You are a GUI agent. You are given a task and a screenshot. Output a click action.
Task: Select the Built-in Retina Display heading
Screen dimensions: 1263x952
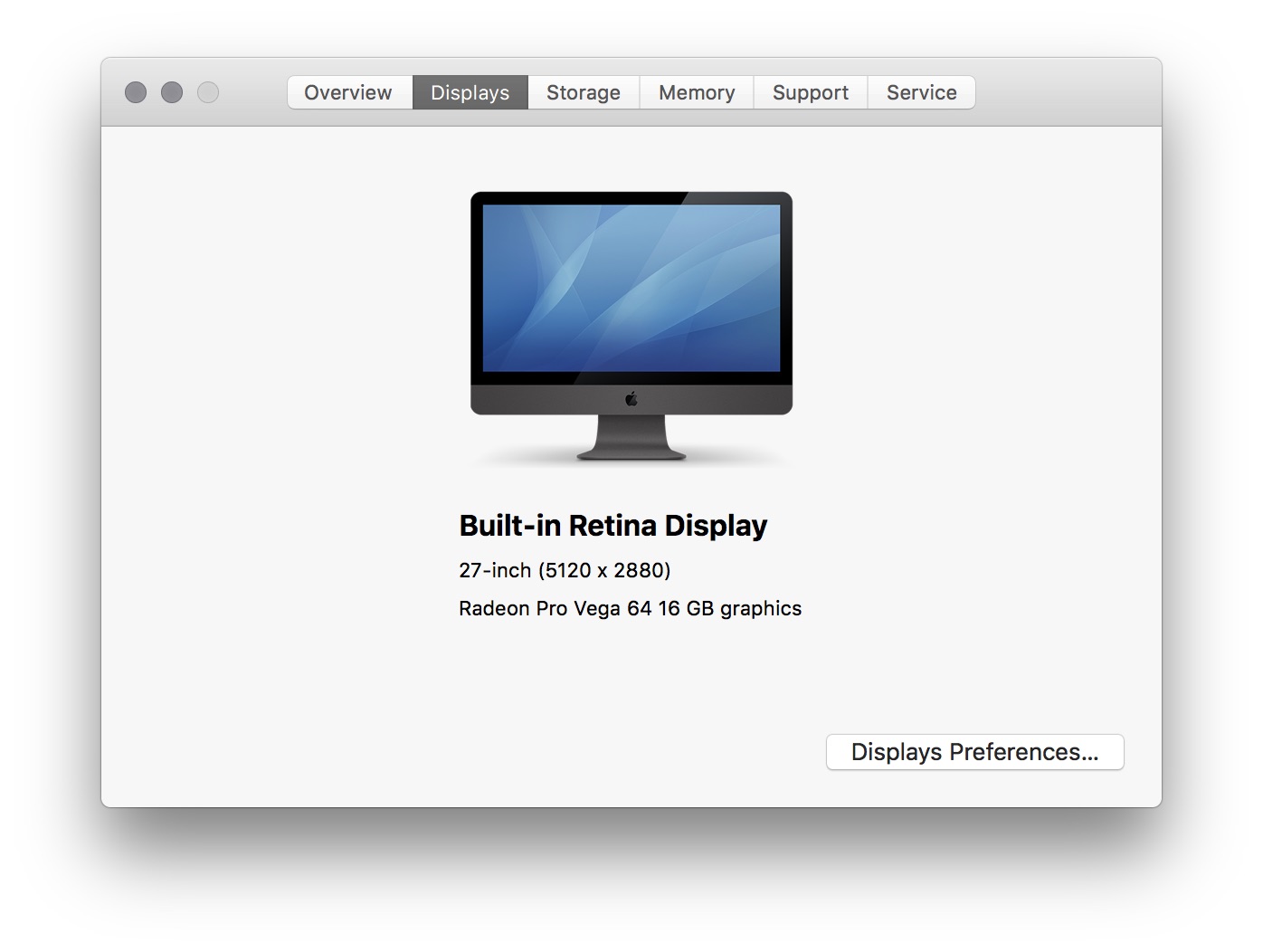613,526
